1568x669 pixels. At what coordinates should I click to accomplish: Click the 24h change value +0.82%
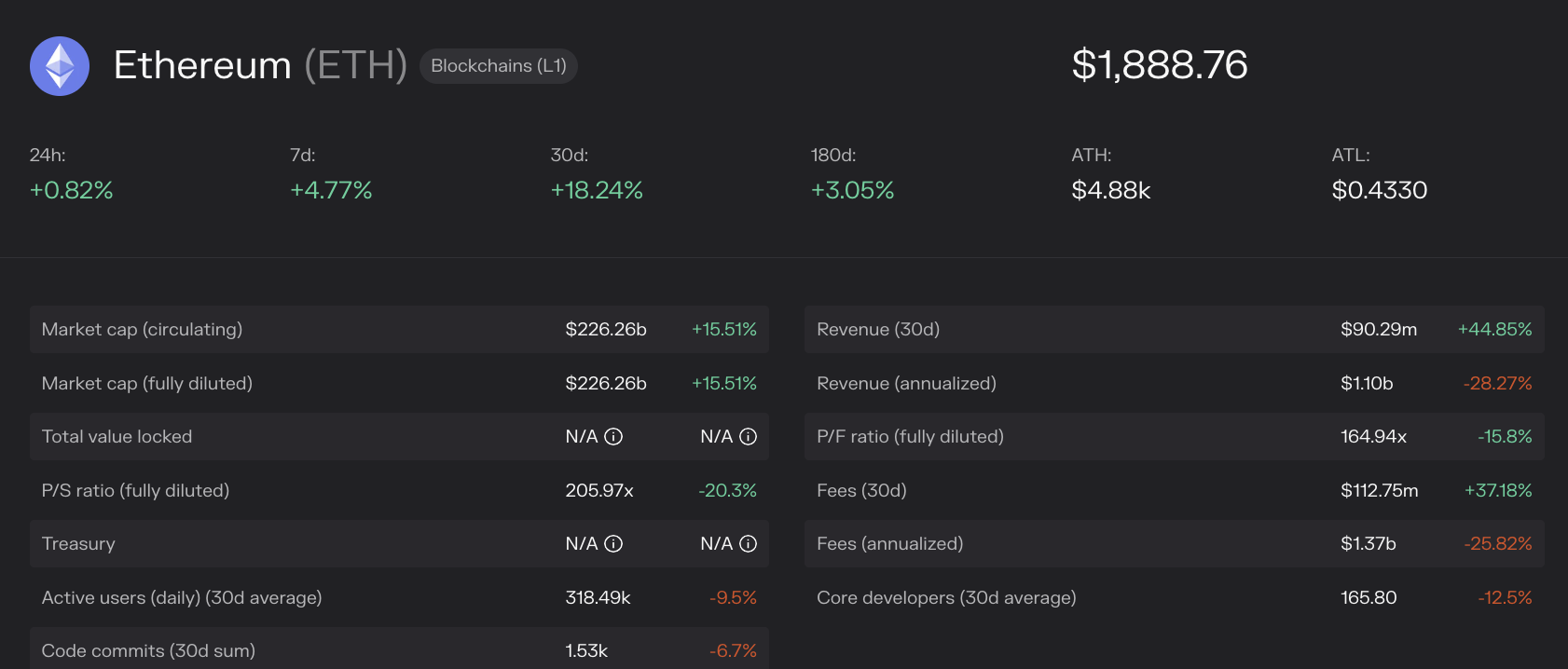72,190
